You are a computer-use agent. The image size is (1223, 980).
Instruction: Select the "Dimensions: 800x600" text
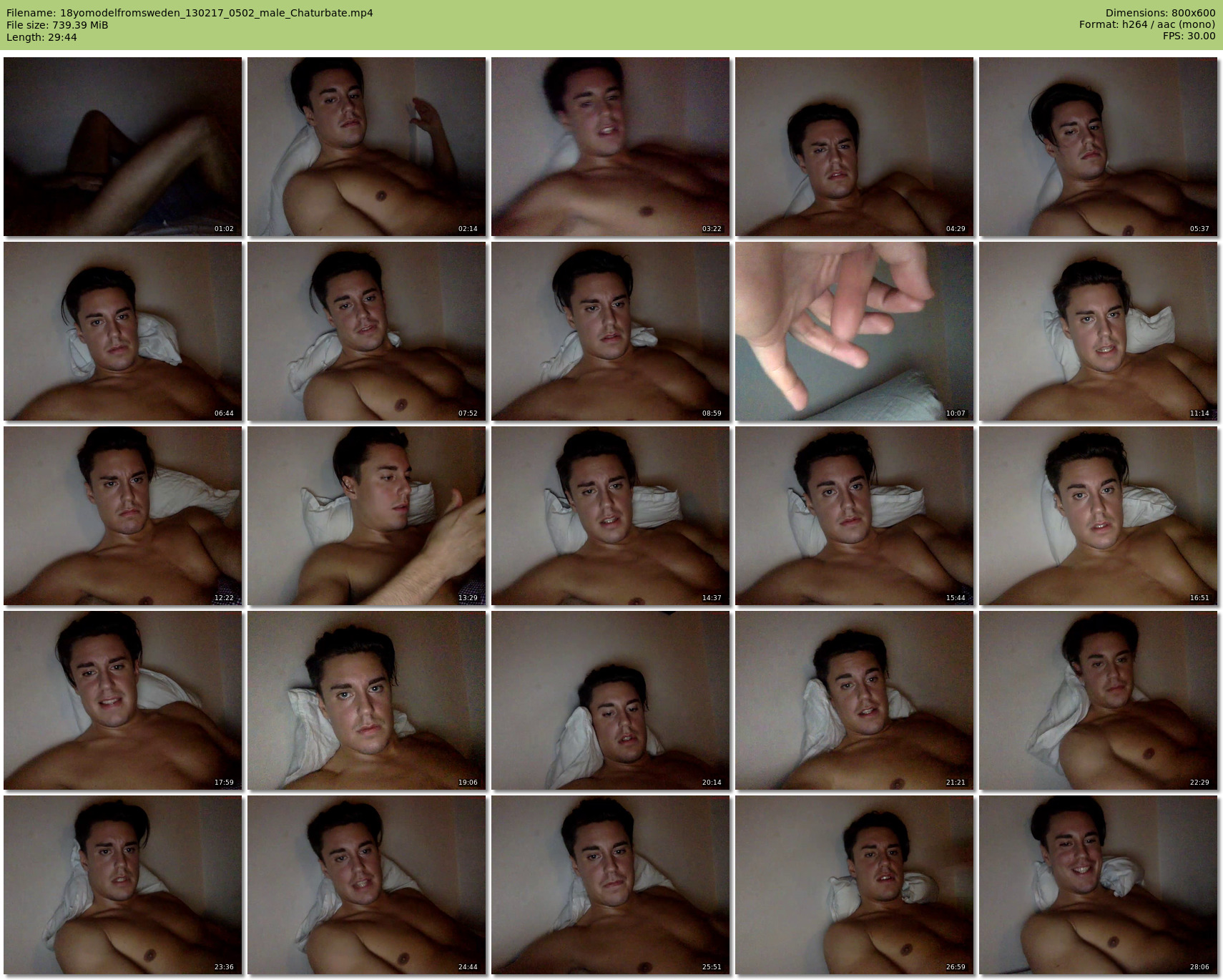click(1160, 13)
